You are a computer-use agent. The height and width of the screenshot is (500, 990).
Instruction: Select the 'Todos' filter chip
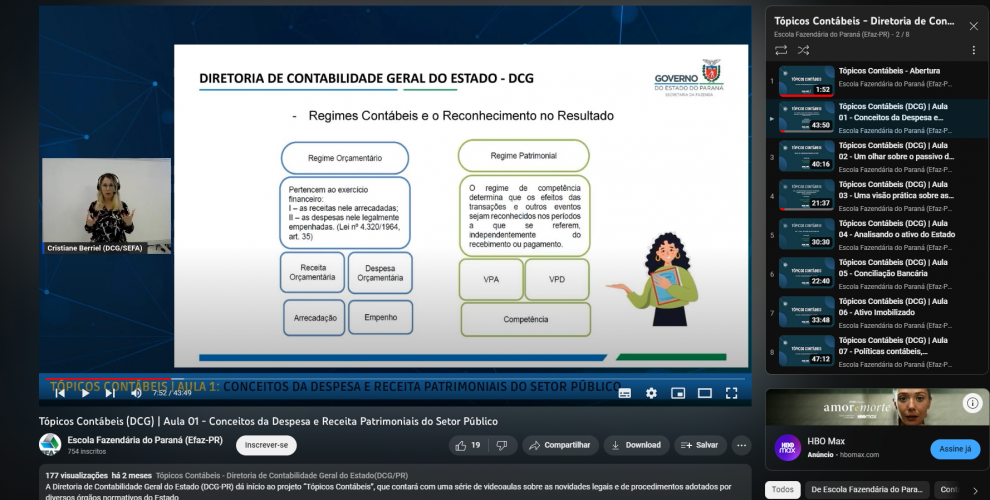coord(783,489)
